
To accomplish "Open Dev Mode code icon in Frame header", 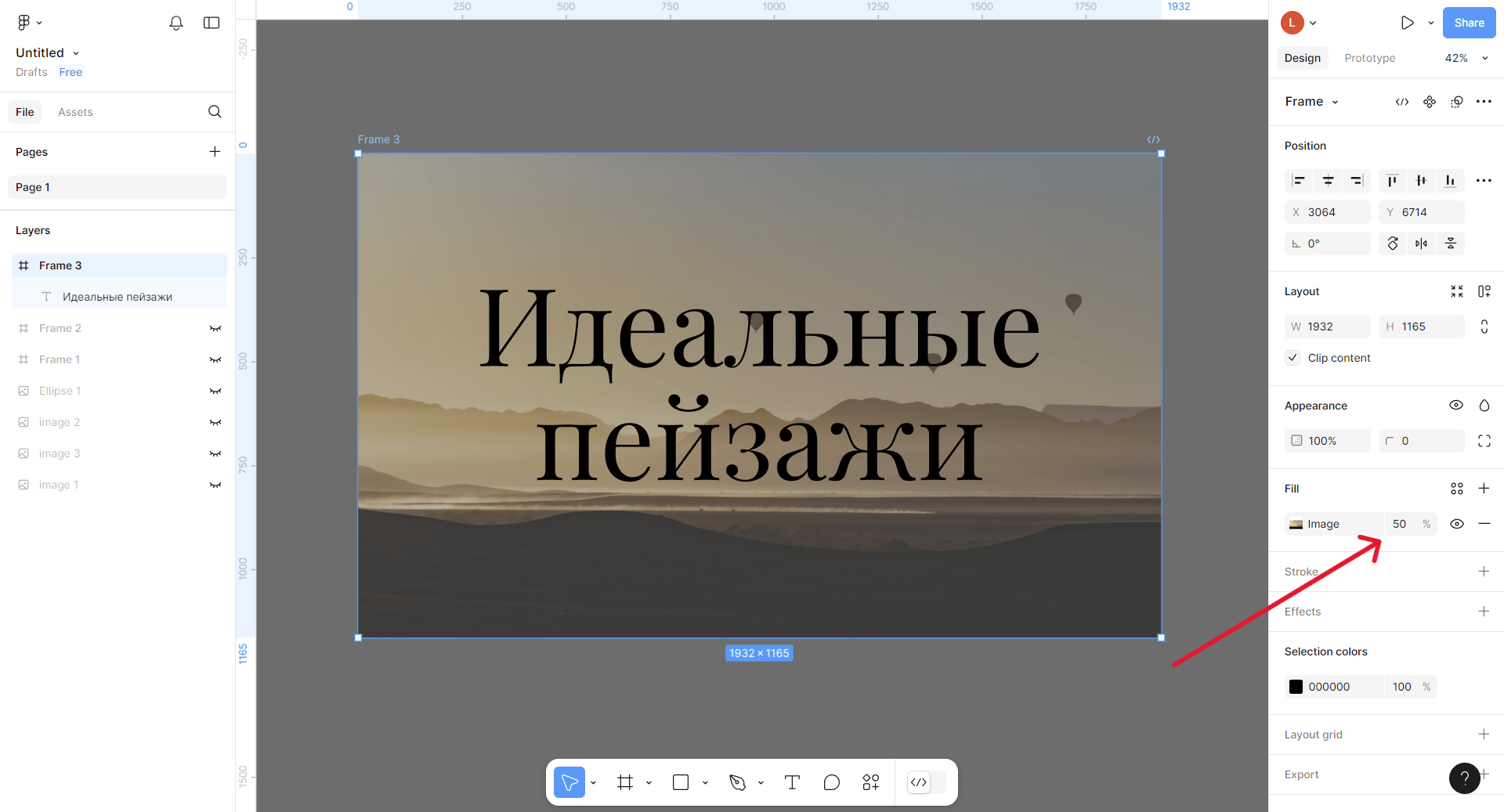I will (1402, 102).
